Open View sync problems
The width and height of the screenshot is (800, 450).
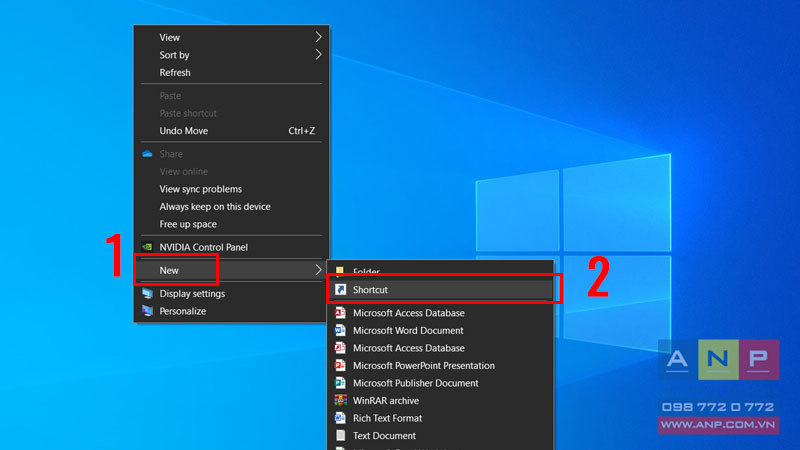(201, 189)
